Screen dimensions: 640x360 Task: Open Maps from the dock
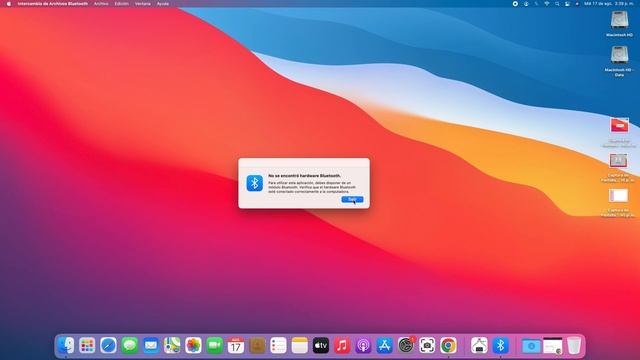[172, 346]
